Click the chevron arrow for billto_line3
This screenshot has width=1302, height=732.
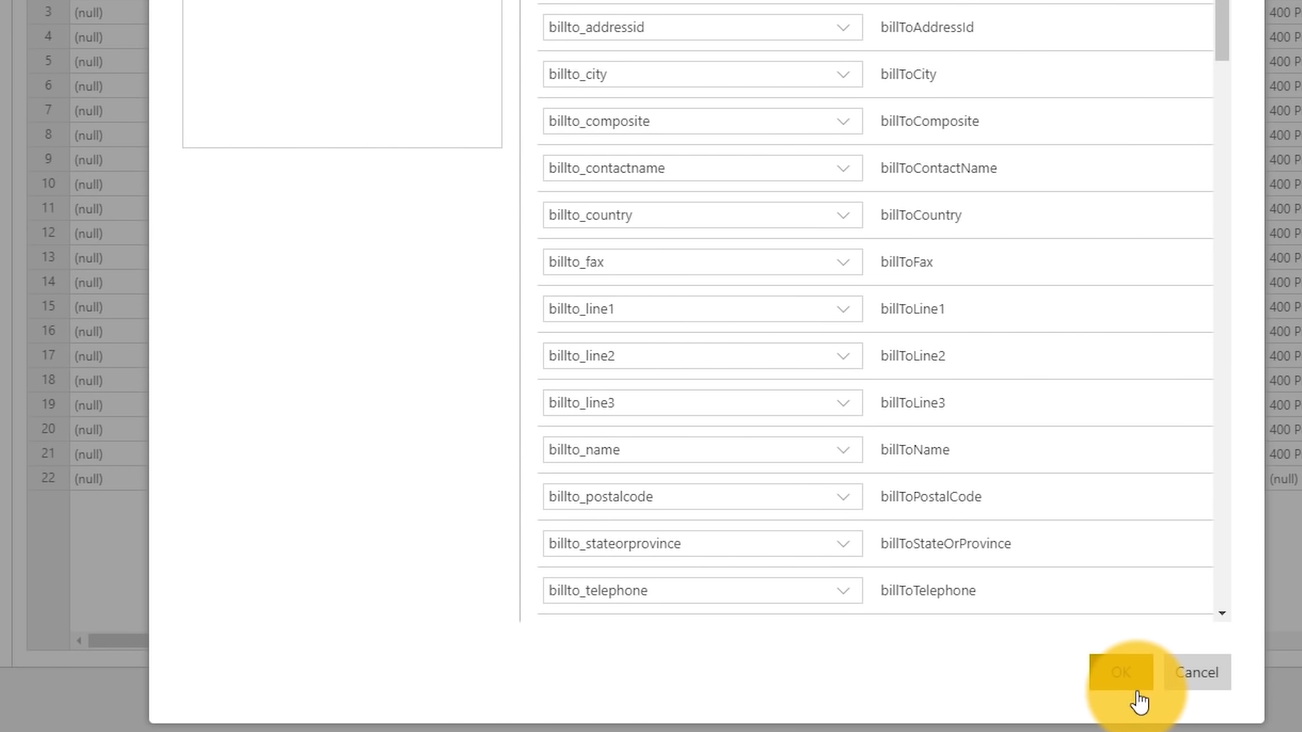pos(843,403)
